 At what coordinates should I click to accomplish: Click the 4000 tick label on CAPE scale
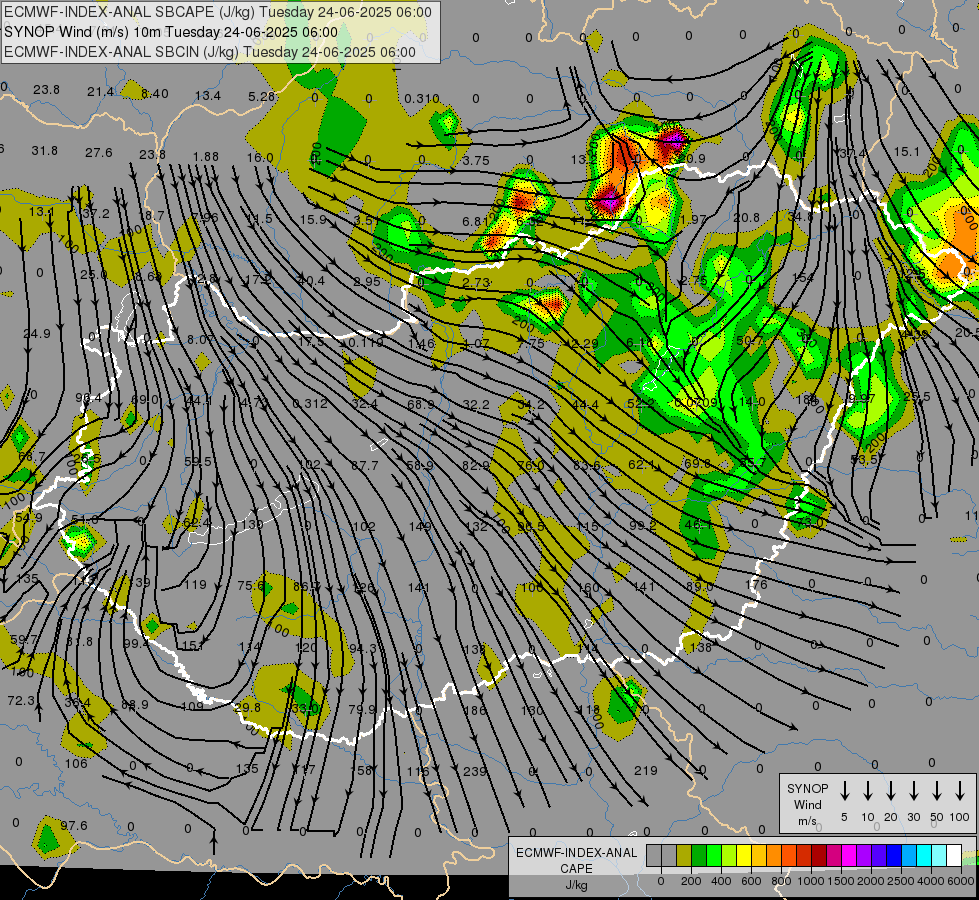[x=931, y=881]
